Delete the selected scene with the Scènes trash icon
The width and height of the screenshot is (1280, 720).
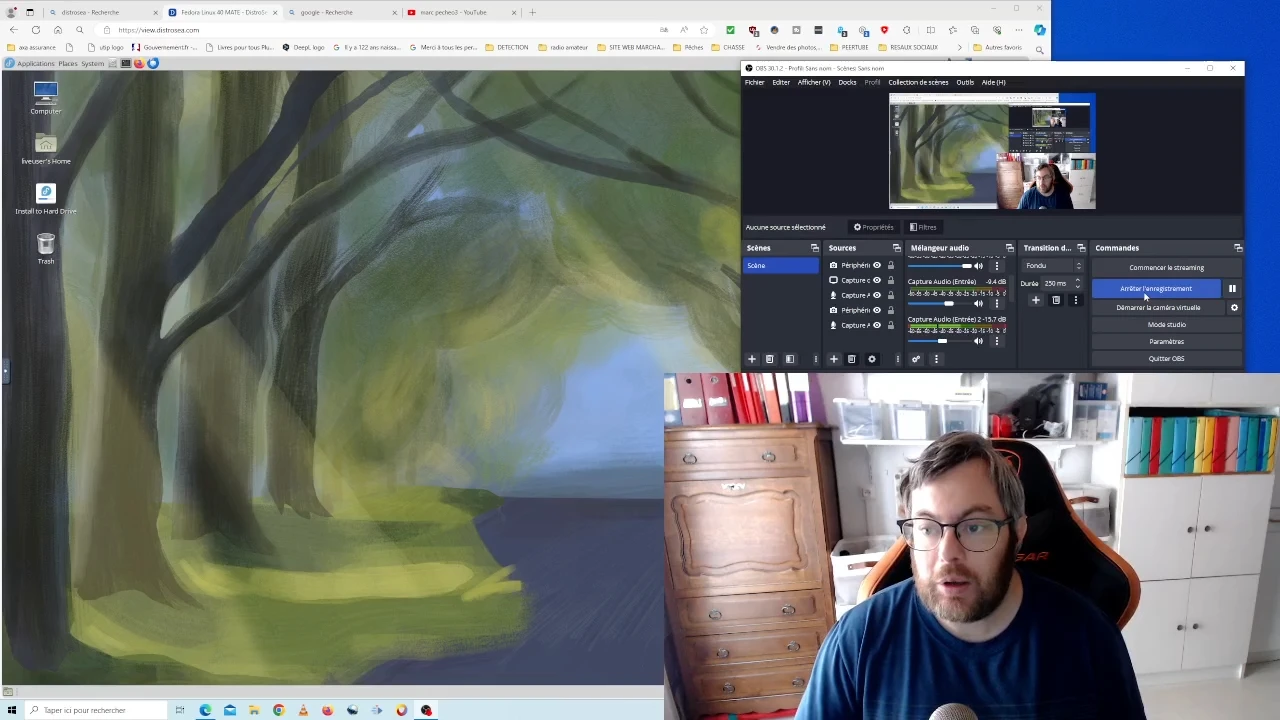(x=770, y=359)
